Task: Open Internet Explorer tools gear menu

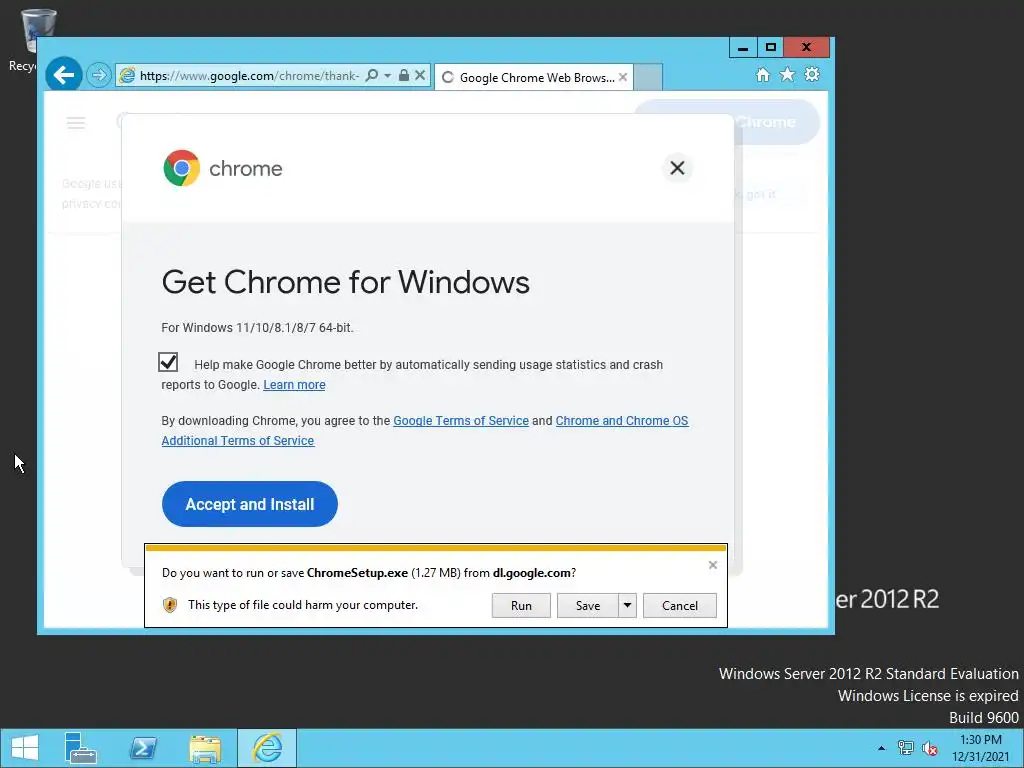Action: point(812,74)
